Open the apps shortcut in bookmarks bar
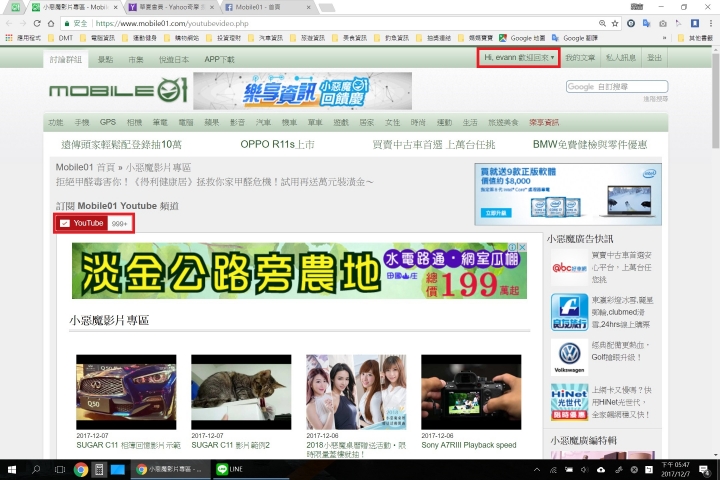Screen dimensions: 720x480 [23, 38]
